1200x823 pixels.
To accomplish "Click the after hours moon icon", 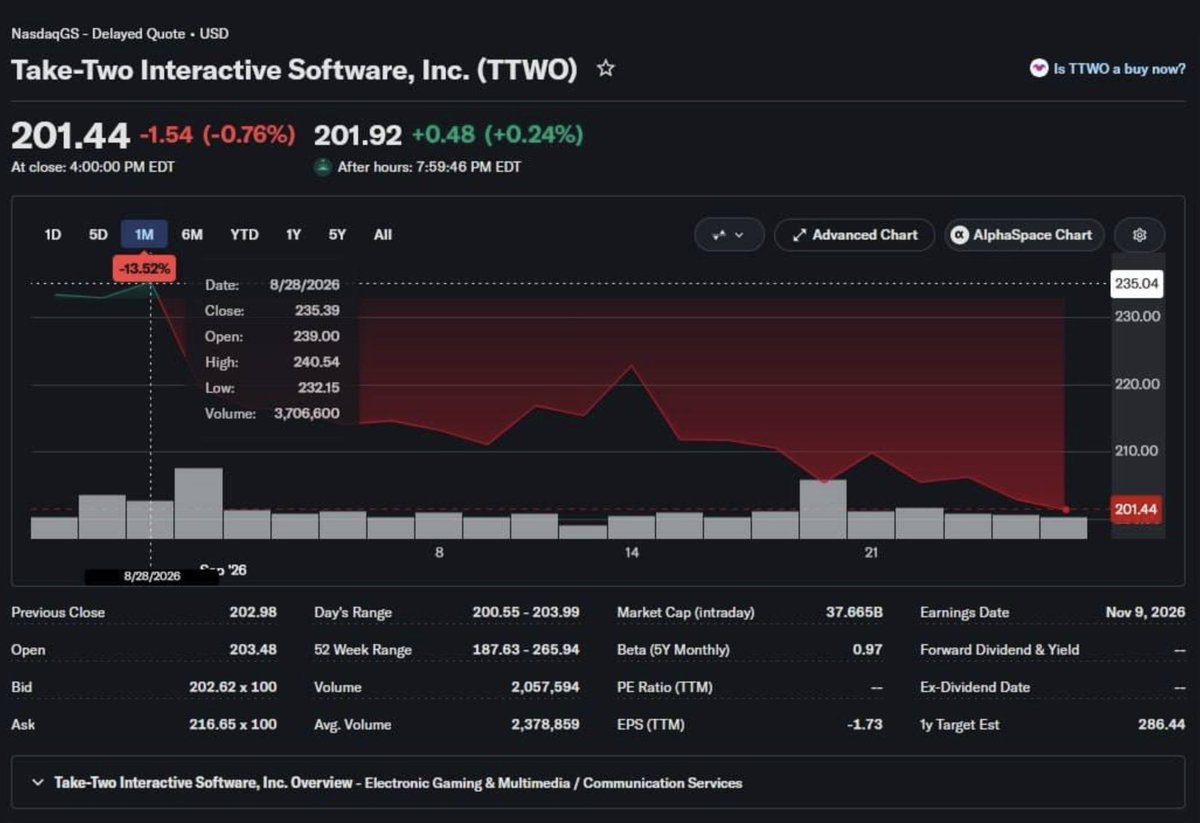I will 322,167.
